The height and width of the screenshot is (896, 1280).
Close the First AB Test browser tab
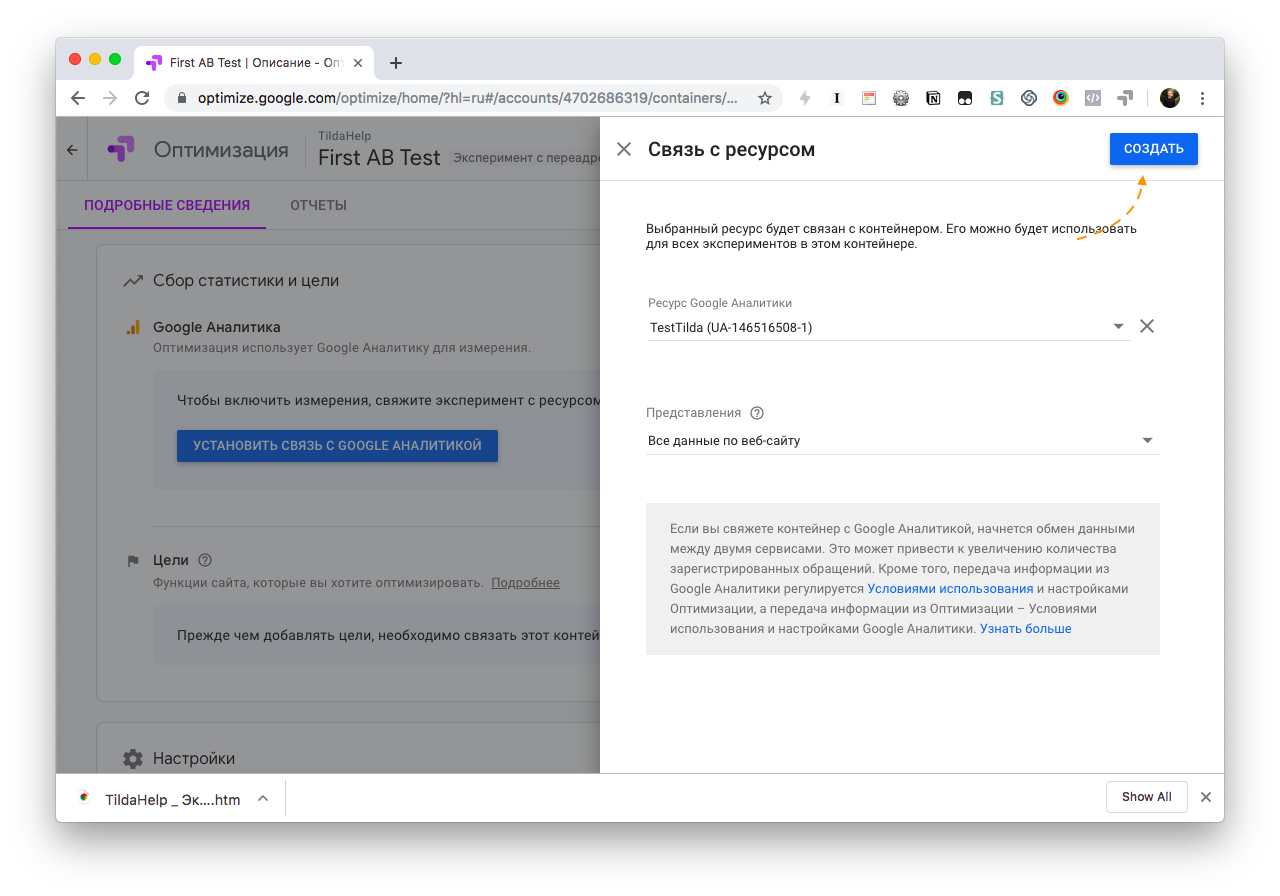coord(358,62)
